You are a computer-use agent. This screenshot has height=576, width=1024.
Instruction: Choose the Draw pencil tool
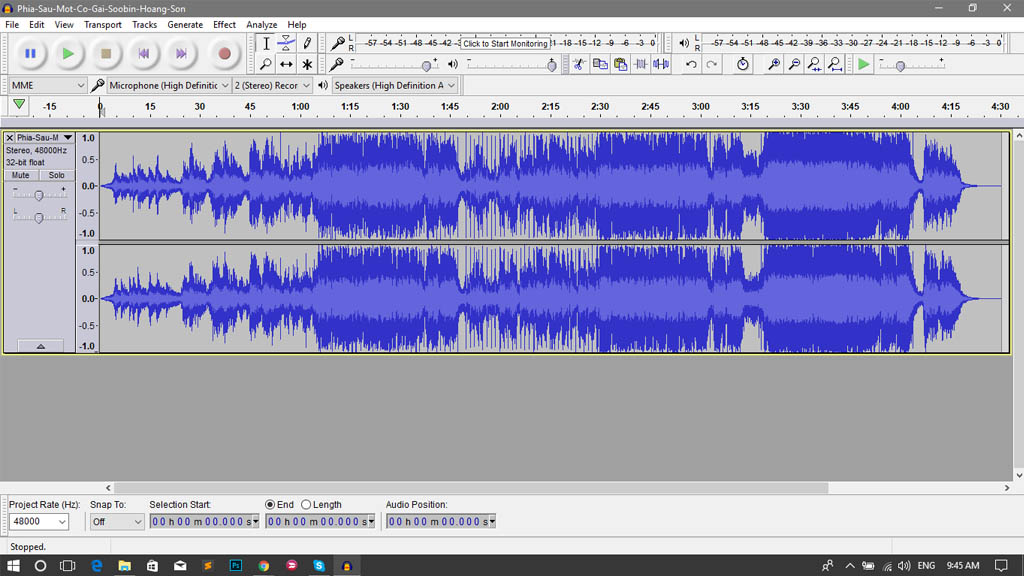pyautogui.click(x=307, y=43)
